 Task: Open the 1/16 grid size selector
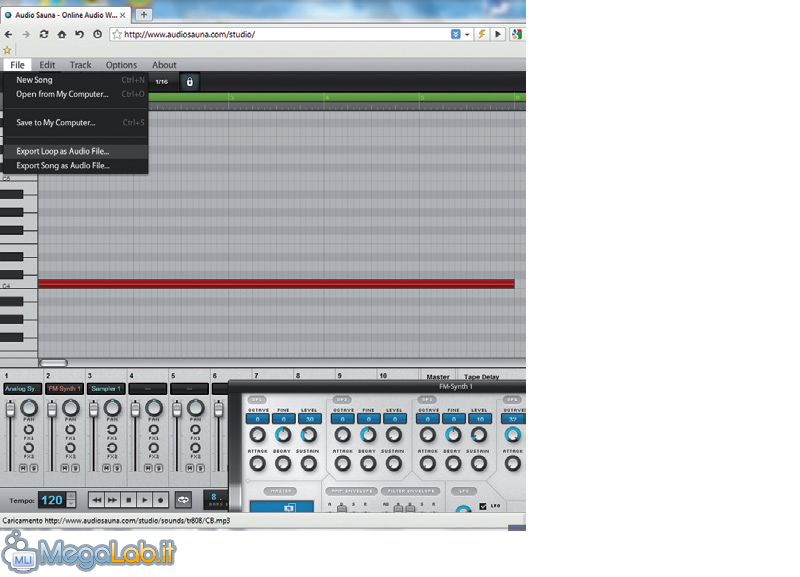click(162, 82)
